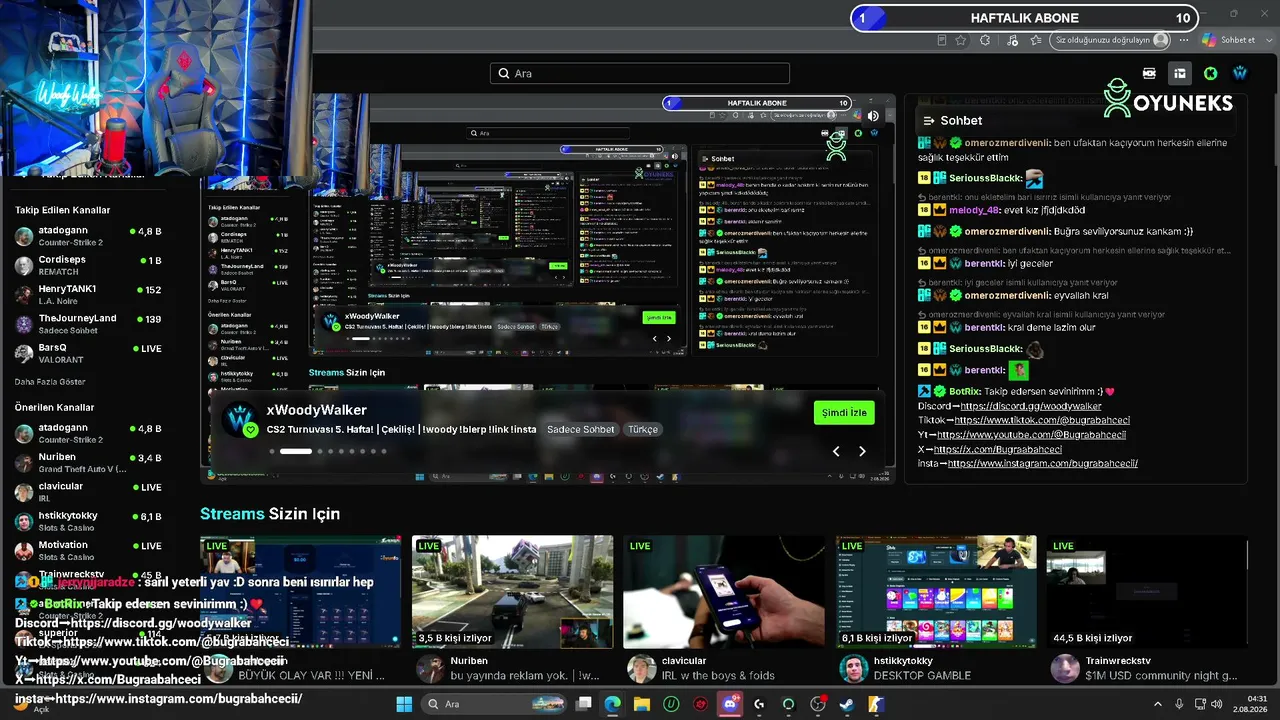This screenshot has width=1280, height=720.
Task: Open Motivation channel in the sidebar
Action: pos(88,550)
